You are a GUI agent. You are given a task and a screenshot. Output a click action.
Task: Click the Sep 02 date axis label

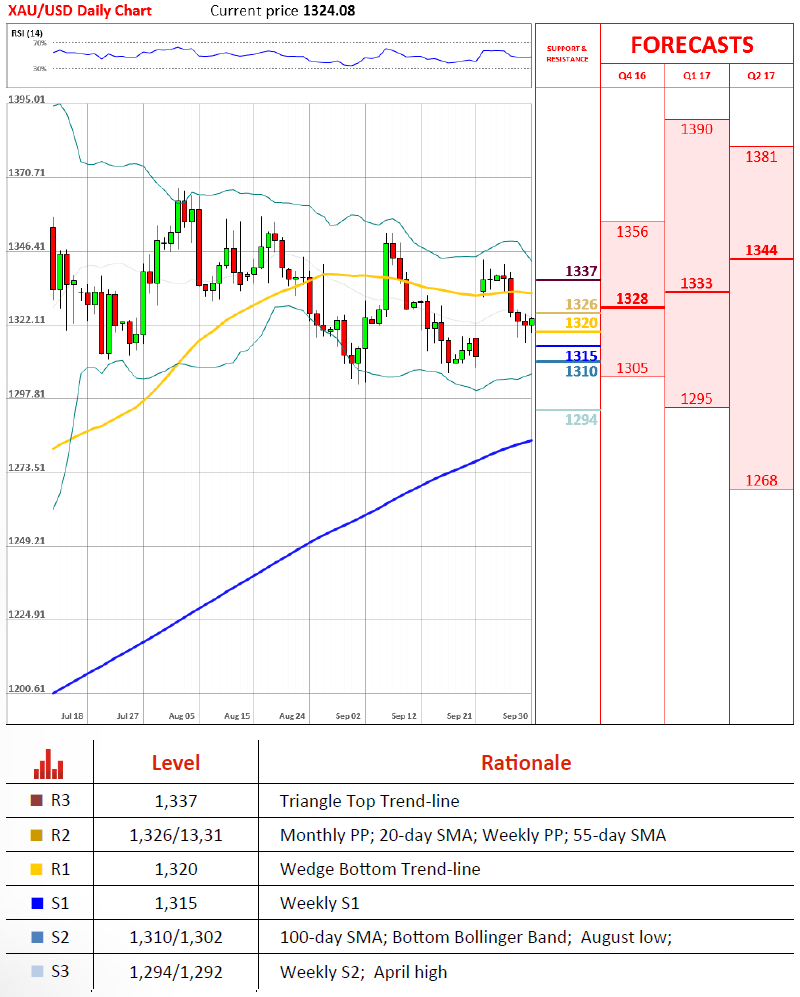[348, 716]
